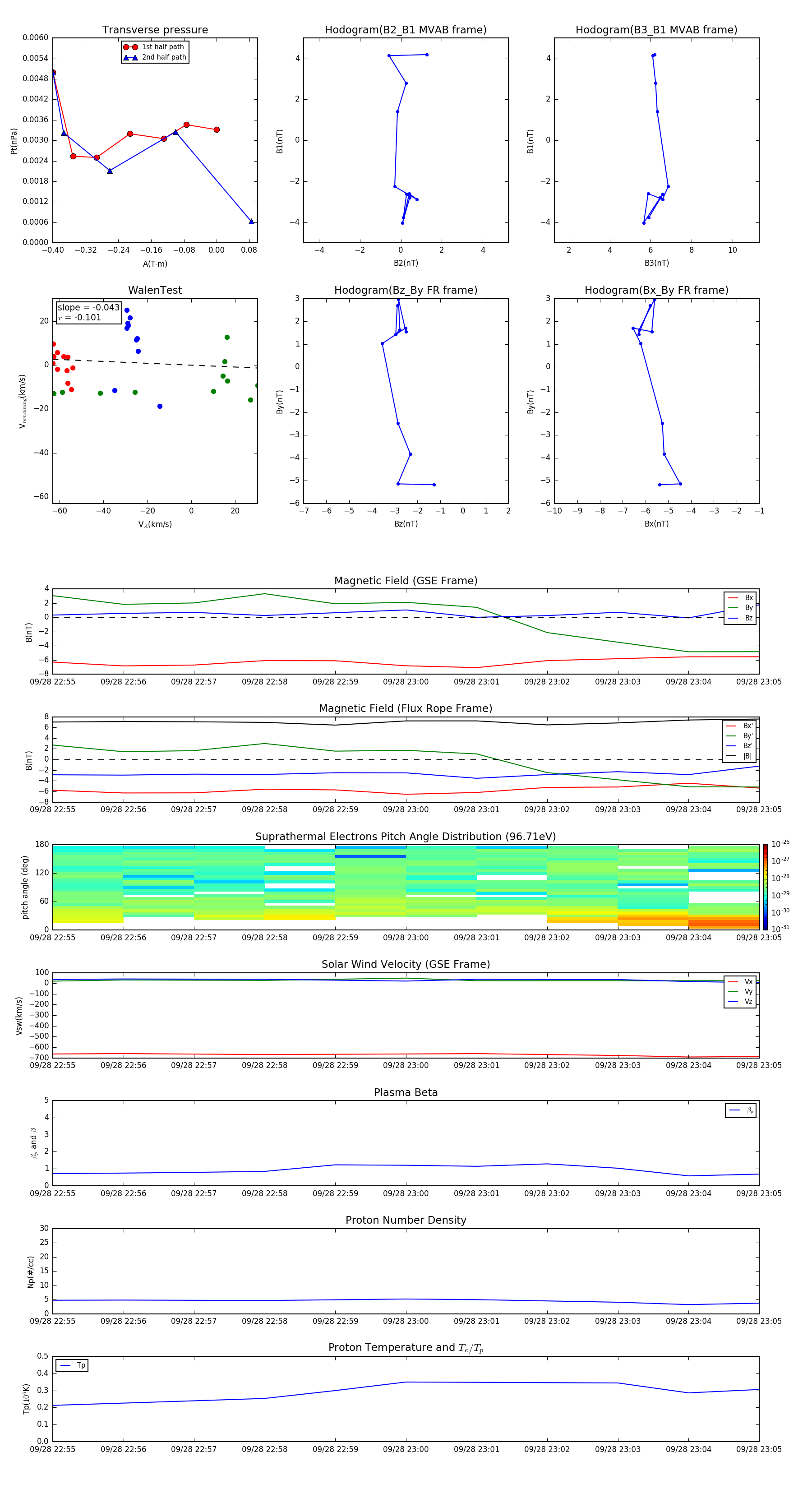This screenshot has width=812, height=1489.
Task: Click the Tp legend in temperature plot
Action: (72, 1366)
